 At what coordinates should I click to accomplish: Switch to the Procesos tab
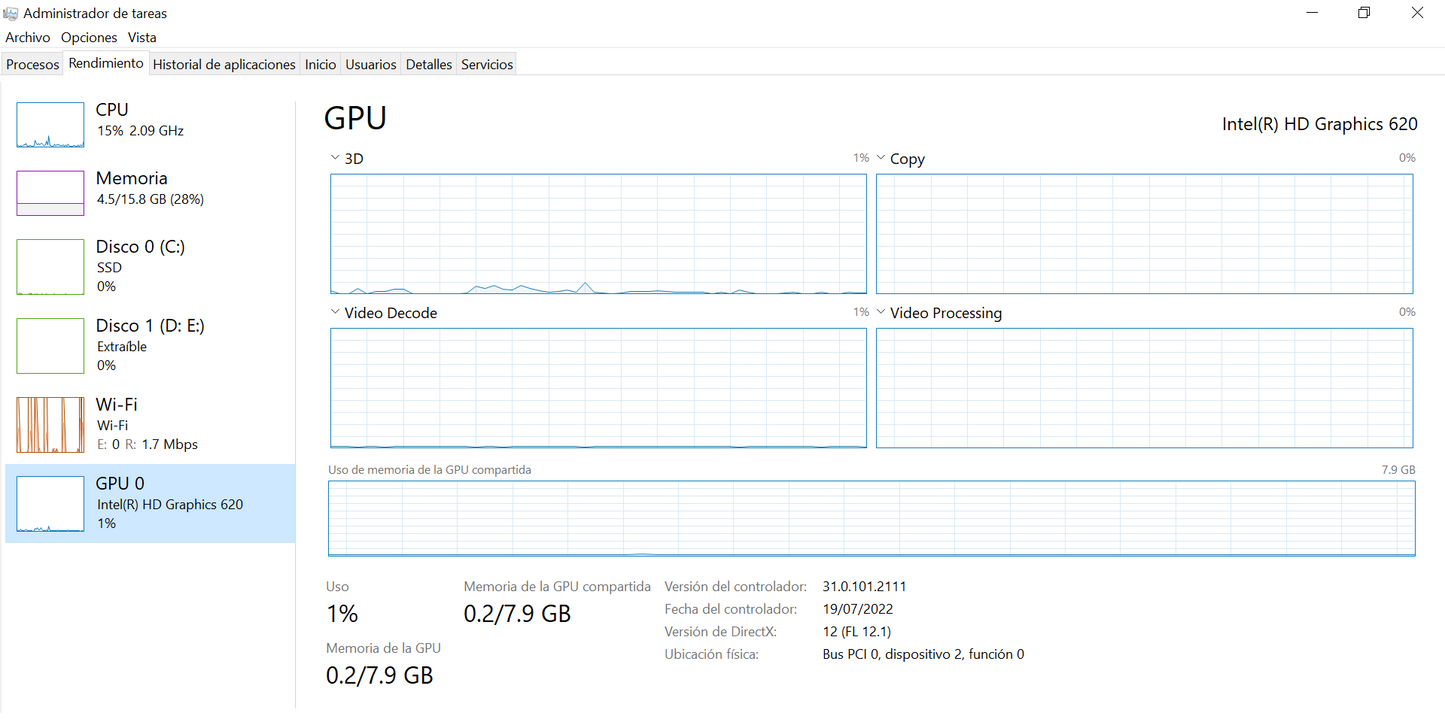(x=33, y=64)
